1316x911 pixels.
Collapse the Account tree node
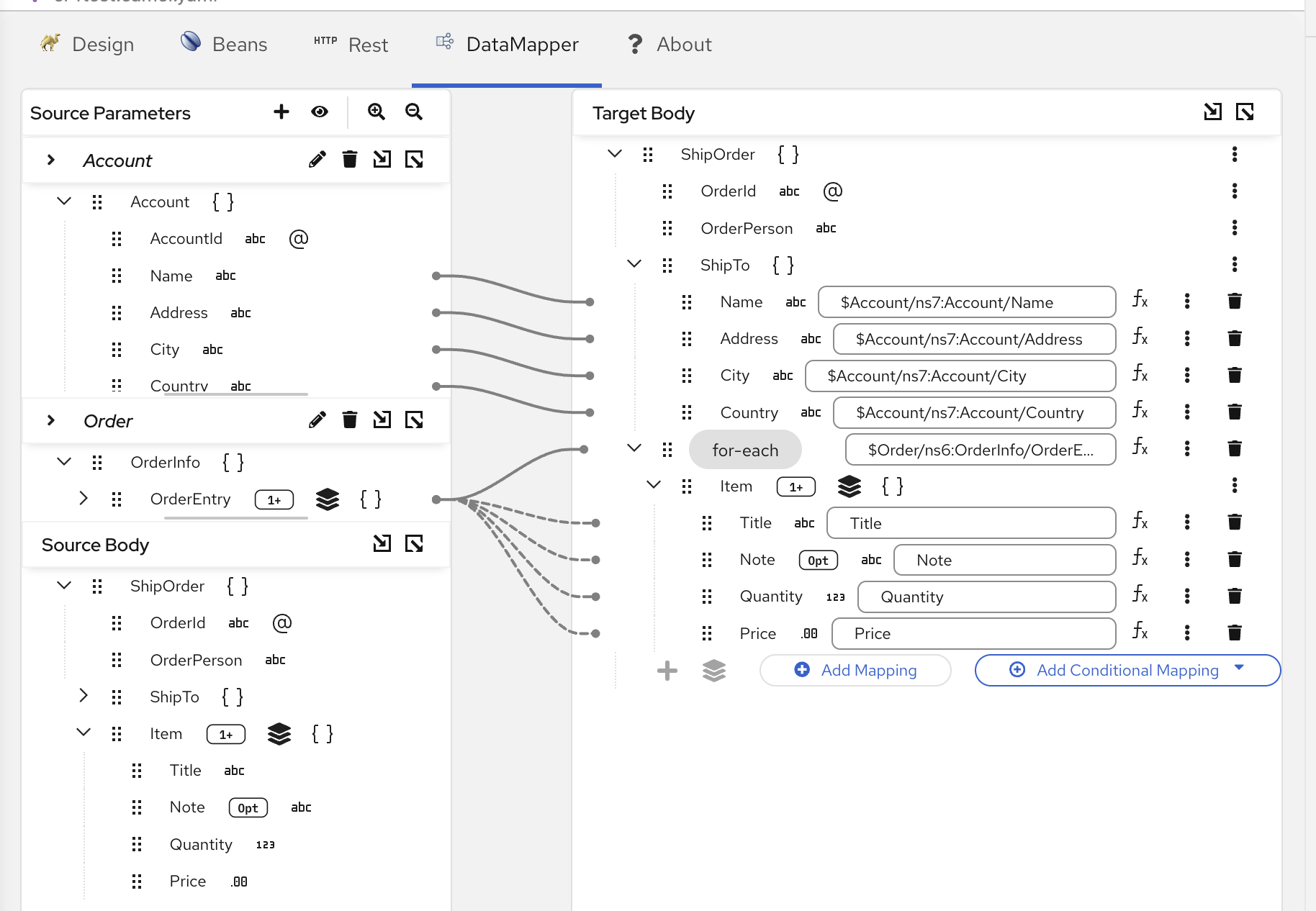coord(64,201)
